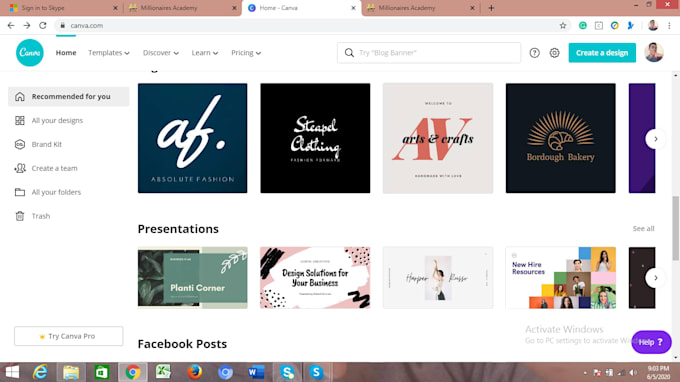680x382 pixels.
Task: Open Firefox from the taskbar
Action: 194,372
